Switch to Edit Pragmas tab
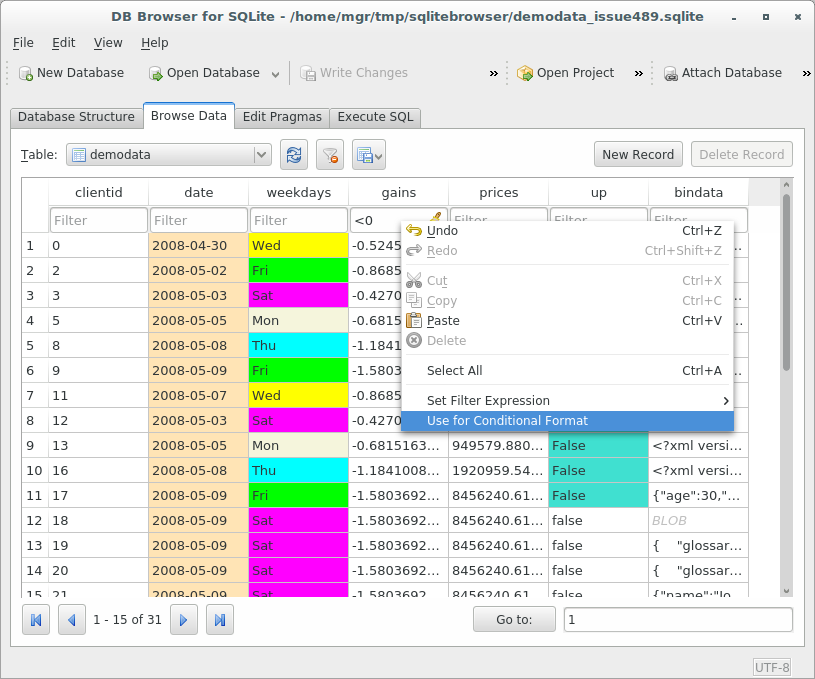 point(282,117)
